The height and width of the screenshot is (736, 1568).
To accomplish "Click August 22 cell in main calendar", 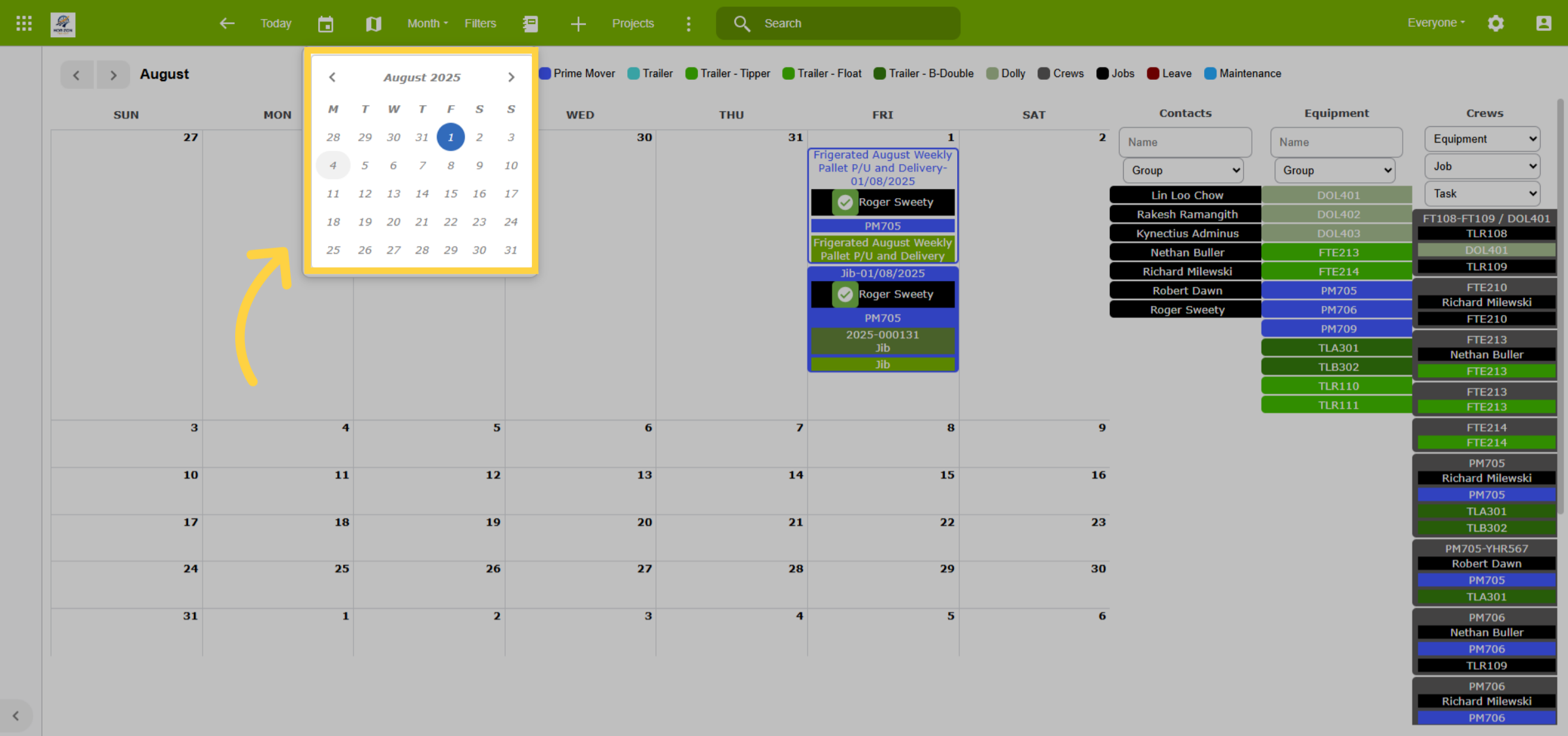I will pyautogui.click(x=883, y=538).
